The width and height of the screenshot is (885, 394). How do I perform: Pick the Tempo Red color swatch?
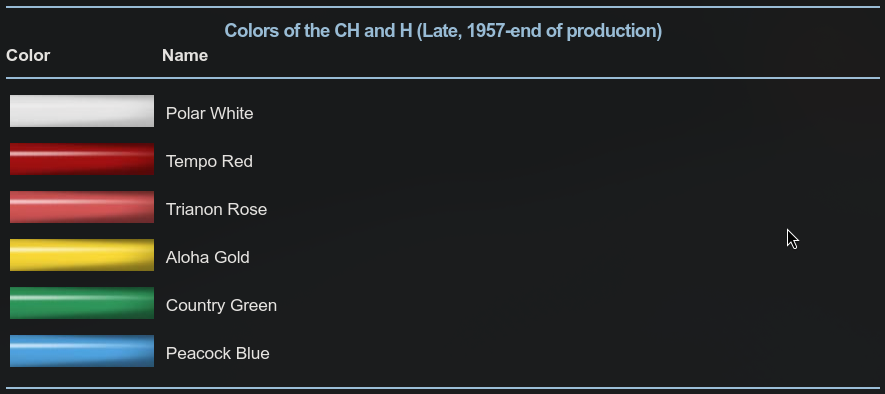click(x=82, y=159)
